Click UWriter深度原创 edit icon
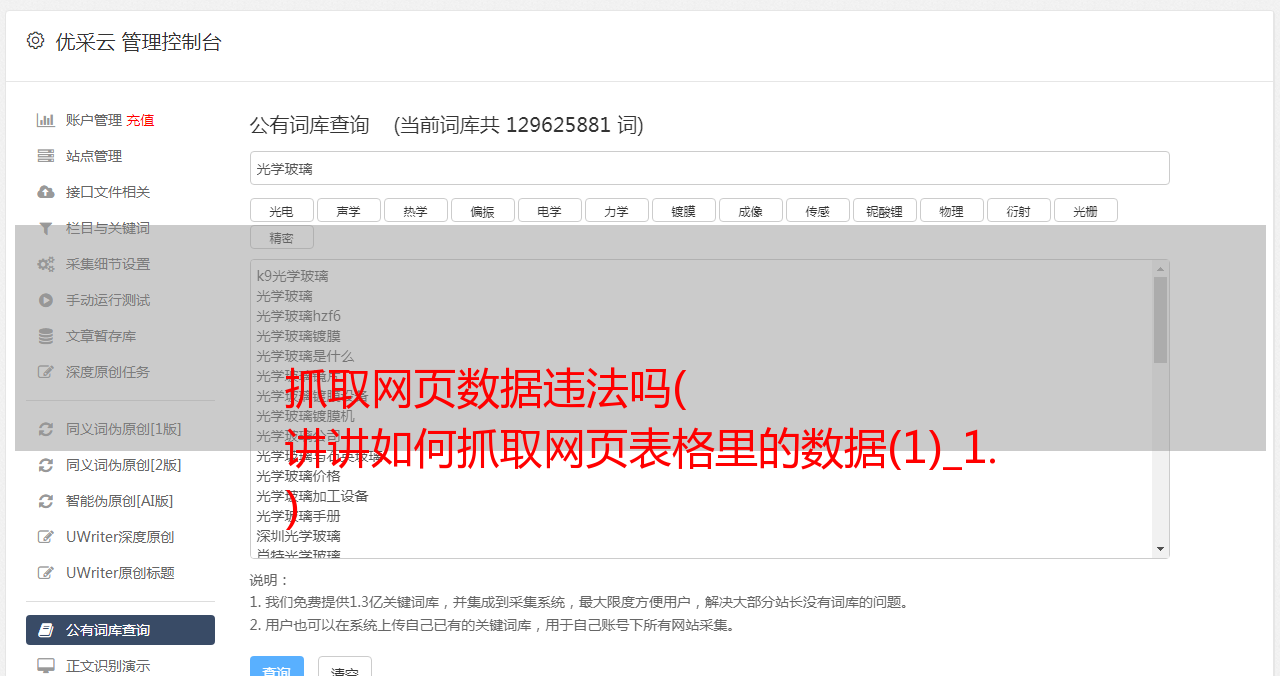 pos(46,537)
